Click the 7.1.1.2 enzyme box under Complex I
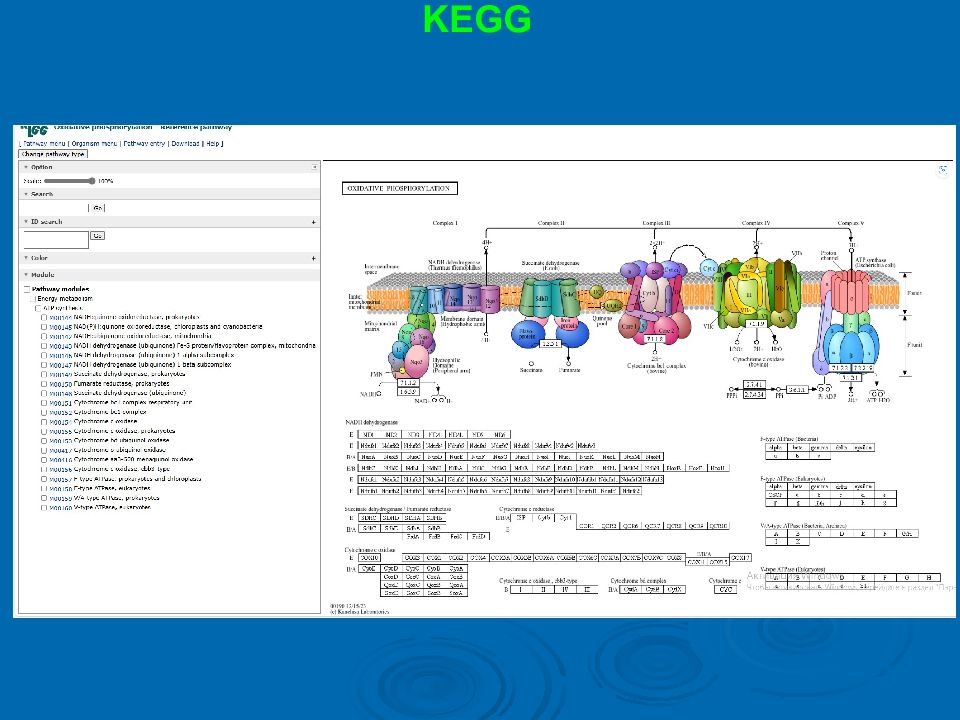The image size is (960, 720). pos(408,383)
